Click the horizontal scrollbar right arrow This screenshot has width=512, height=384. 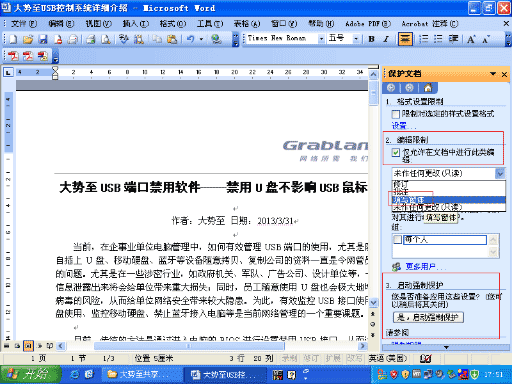coord(363,346)
